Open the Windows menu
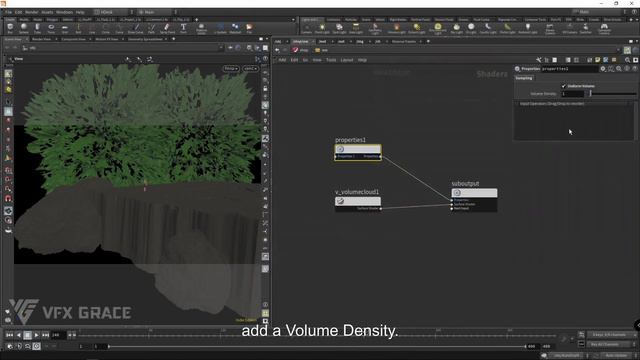The height and width of the screenshot is (360, 640). point(64,12)
